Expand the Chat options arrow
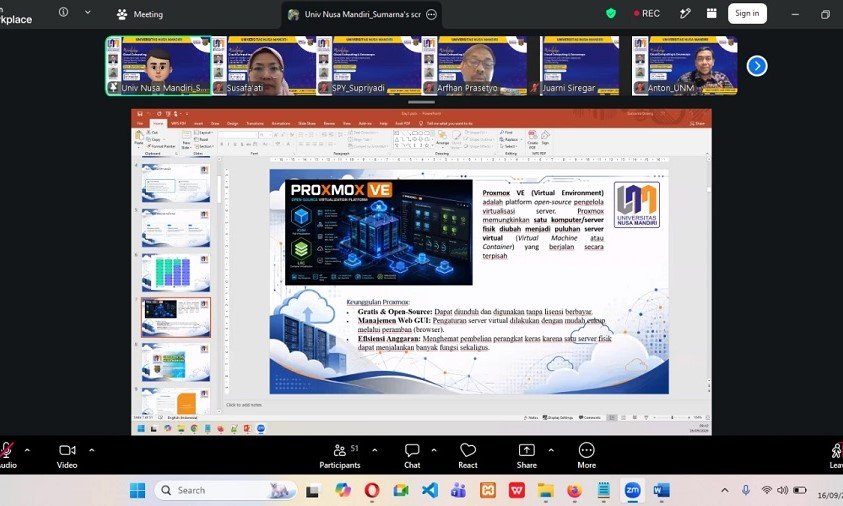The image size is (843, 506). click(434, 450)
